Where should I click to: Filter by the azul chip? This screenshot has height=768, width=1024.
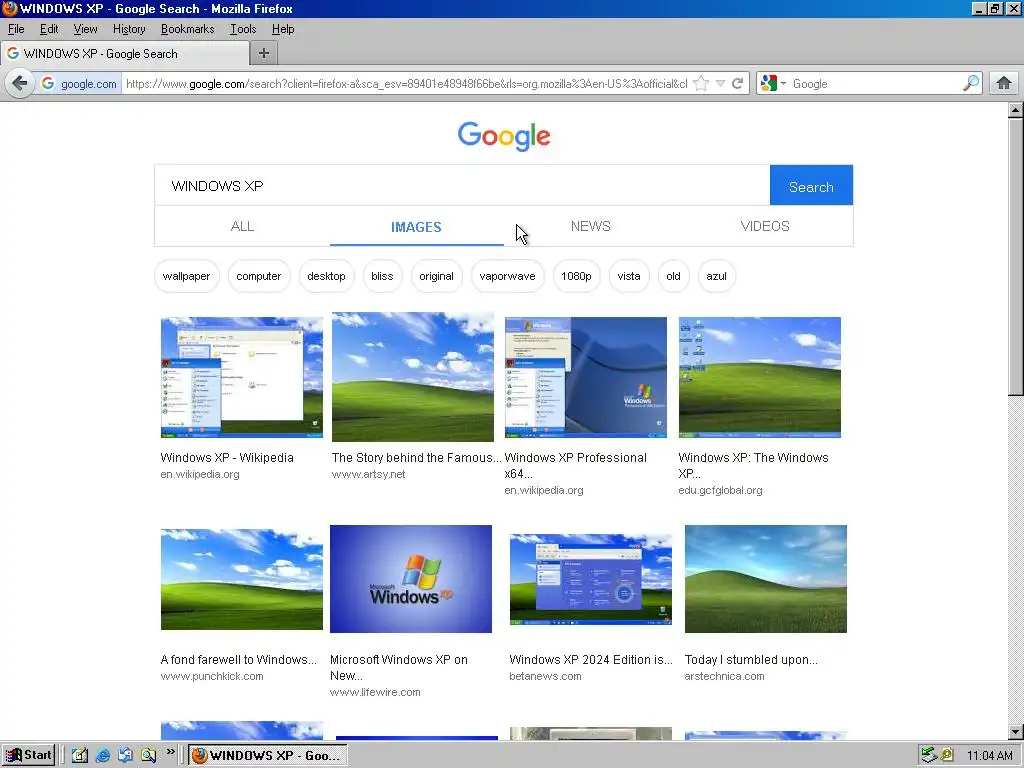click(716, 276)
